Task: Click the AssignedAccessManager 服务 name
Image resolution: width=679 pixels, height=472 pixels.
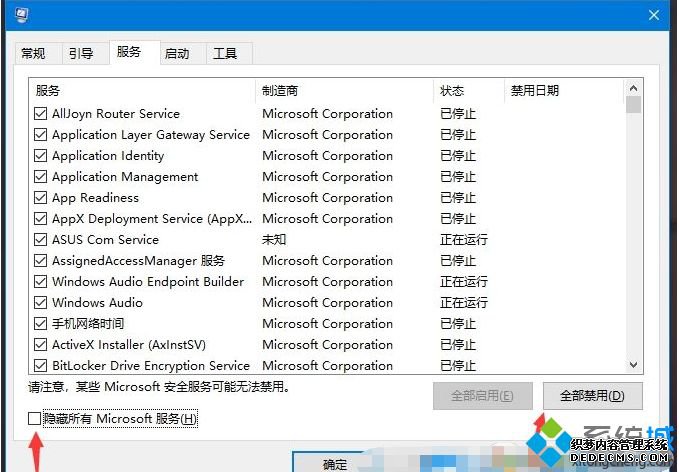Action: click(x=139, y=261)
